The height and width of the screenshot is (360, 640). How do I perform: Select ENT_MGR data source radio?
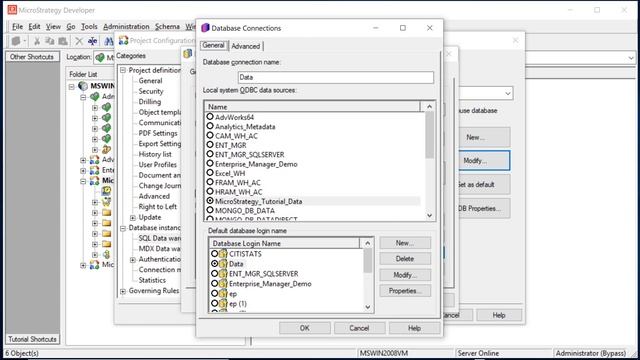(x=210, y=145)
